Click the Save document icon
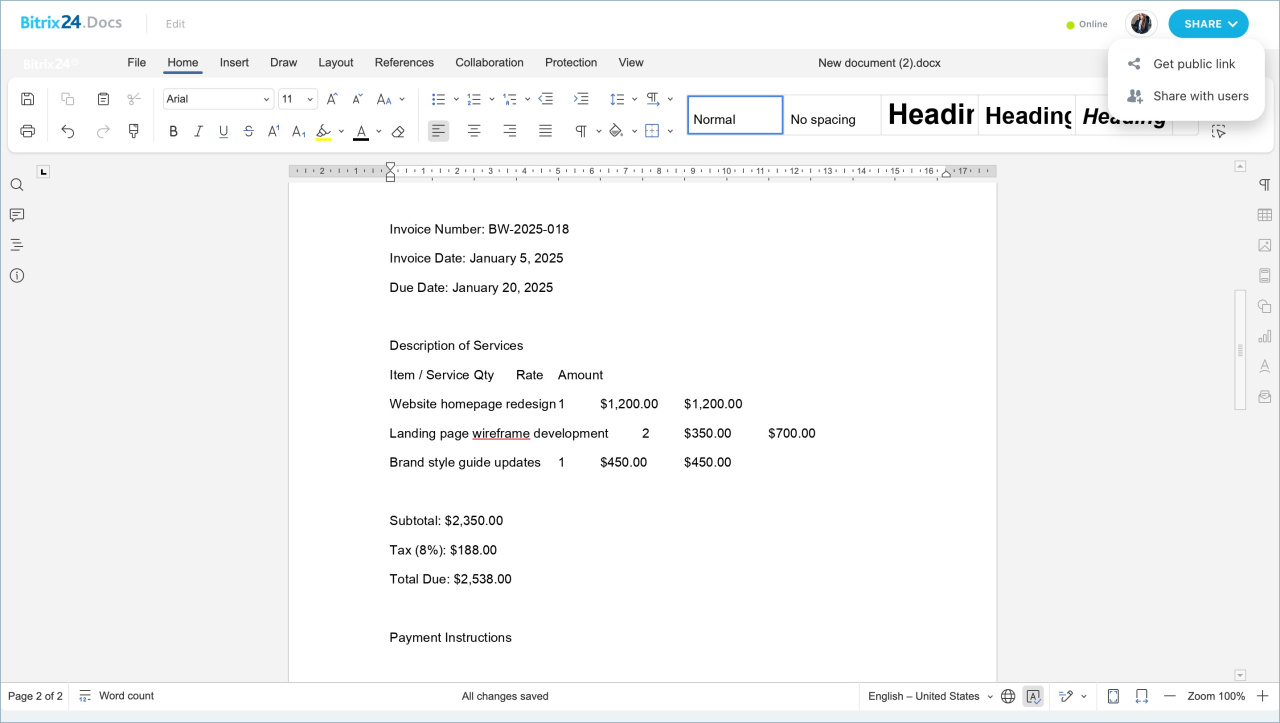 tap(28, 99)
